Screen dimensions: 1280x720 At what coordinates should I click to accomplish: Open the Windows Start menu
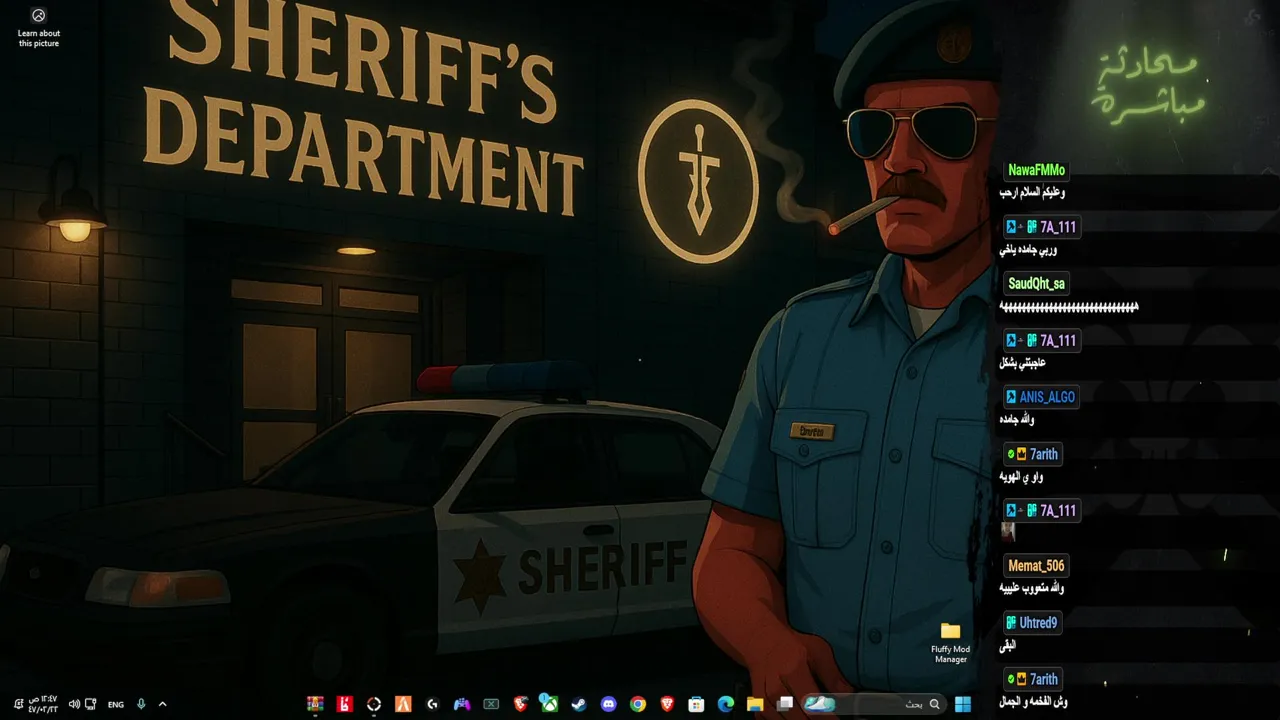pyautogui.click(x=963, y=704)
